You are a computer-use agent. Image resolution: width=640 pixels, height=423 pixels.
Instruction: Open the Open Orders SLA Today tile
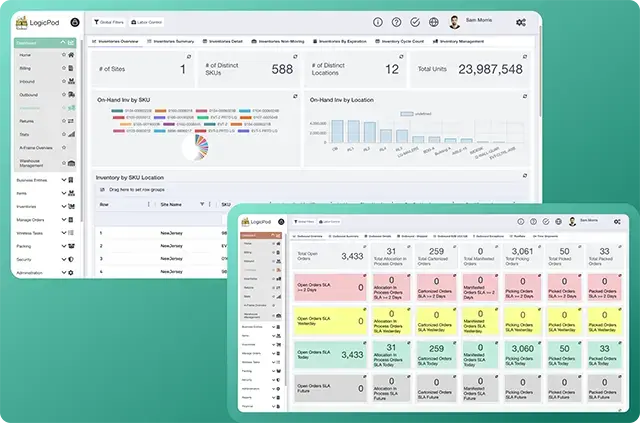[x=330, y=354]
